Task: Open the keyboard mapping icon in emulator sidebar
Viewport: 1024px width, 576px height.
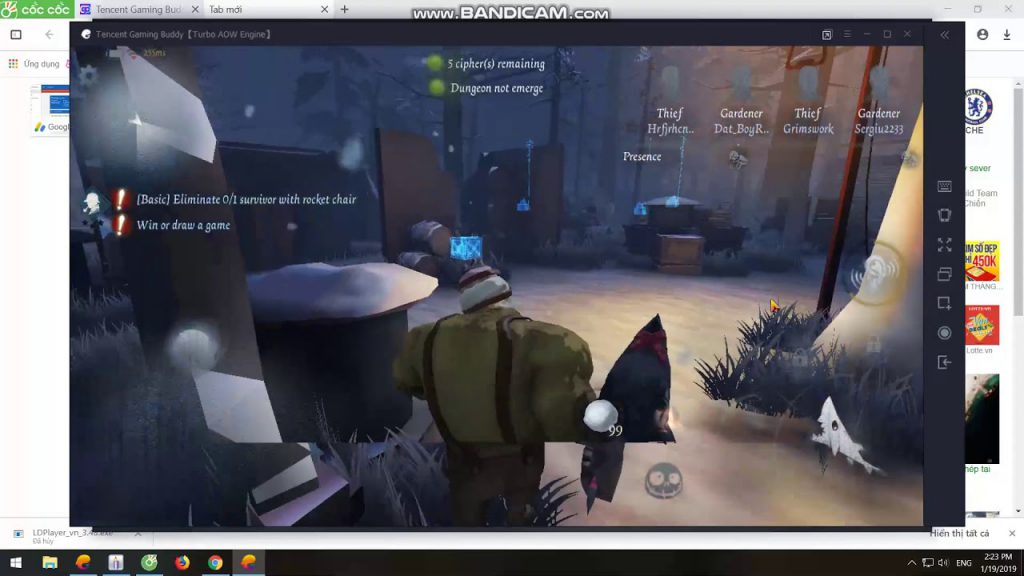Action: (x=944, y=187)
